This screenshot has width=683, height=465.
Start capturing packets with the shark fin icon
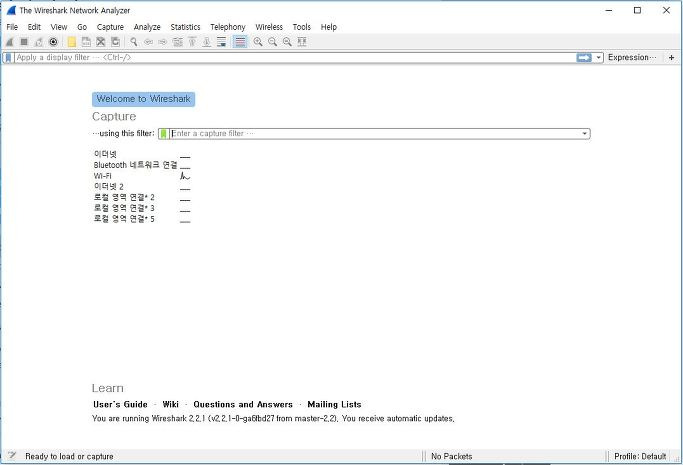pos(10,42)
